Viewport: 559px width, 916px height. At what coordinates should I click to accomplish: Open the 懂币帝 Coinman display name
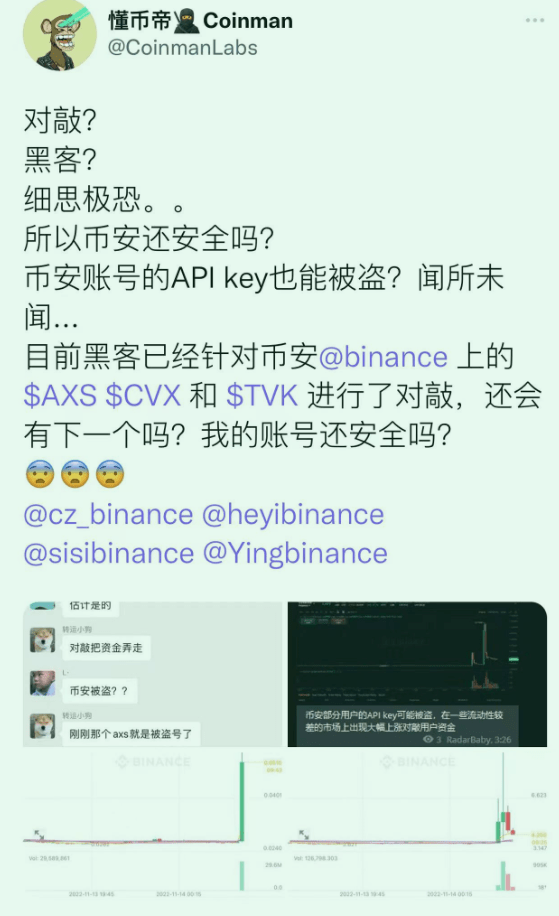[200, 20]
